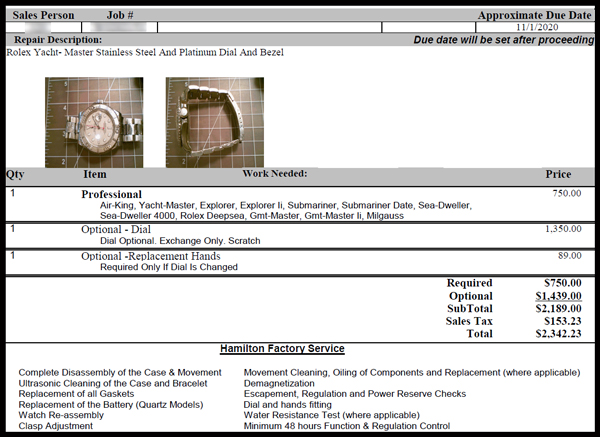The image size is (600, 437).
Task: Click 'Water Resistance Test (where applicable)'
Action: tap(332, 415)
